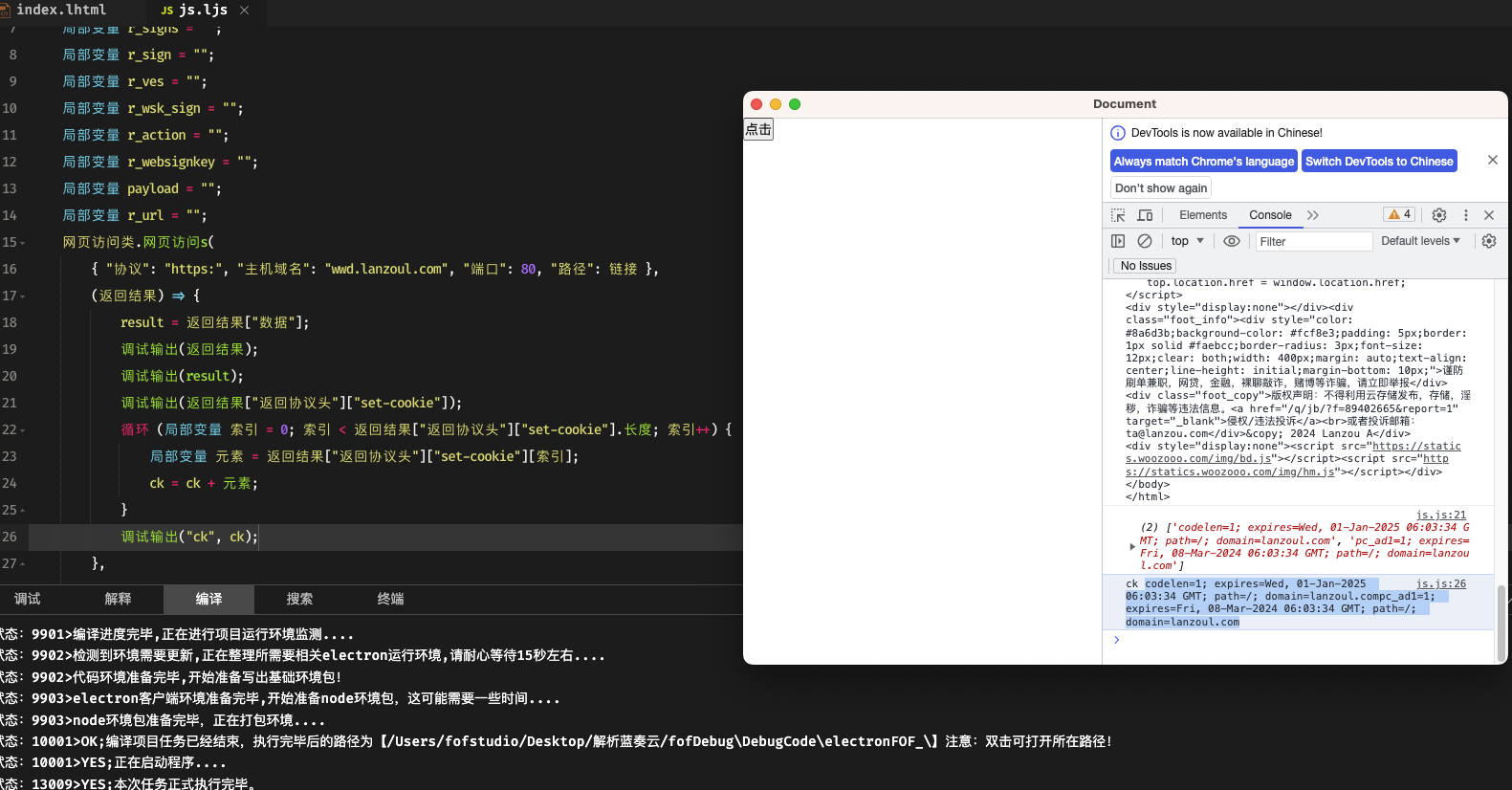Image resolution: width=1512 pixels, height=790 pixels.
Task: Open the Default levels dropdown
Action: pos(1421,241)
